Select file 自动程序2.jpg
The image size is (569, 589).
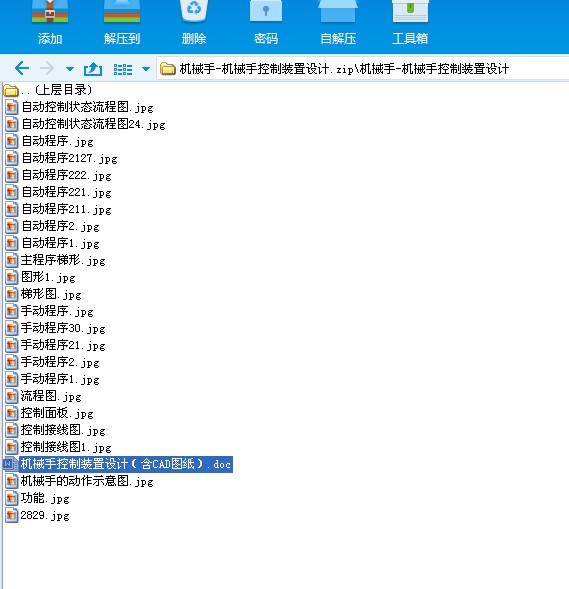tap(53, 226)
